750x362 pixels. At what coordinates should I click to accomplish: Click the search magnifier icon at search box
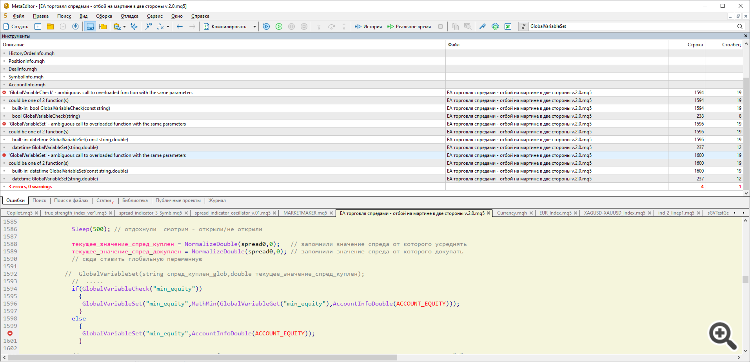739,26
